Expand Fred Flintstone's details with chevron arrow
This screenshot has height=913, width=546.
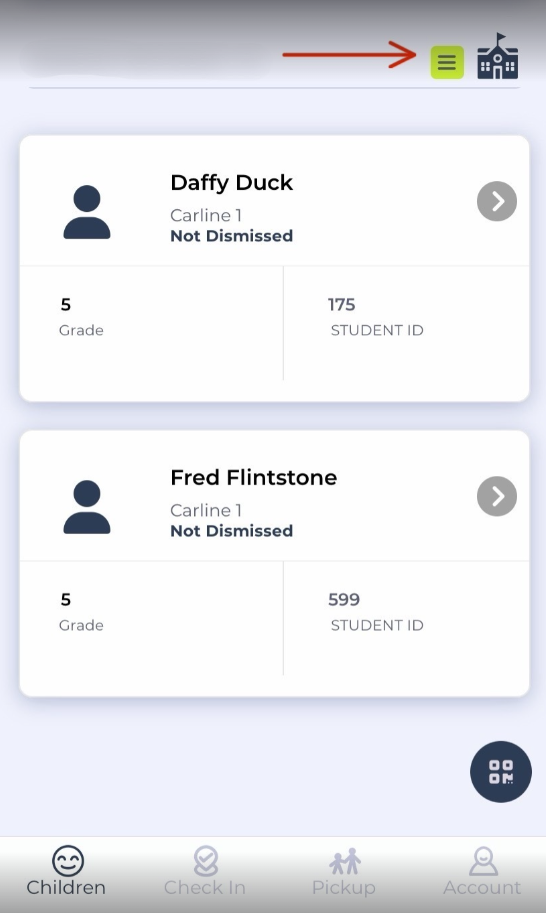(x=497, y=496)
